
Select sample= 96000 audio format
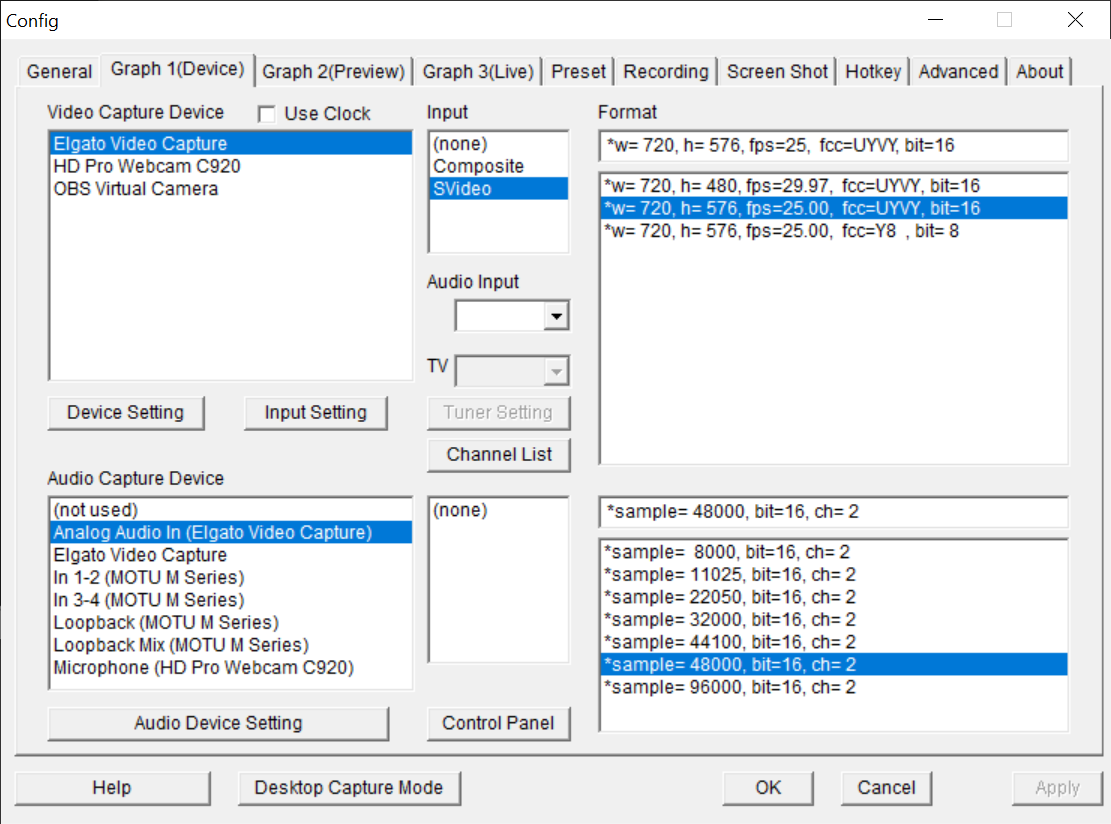[834, 687]
